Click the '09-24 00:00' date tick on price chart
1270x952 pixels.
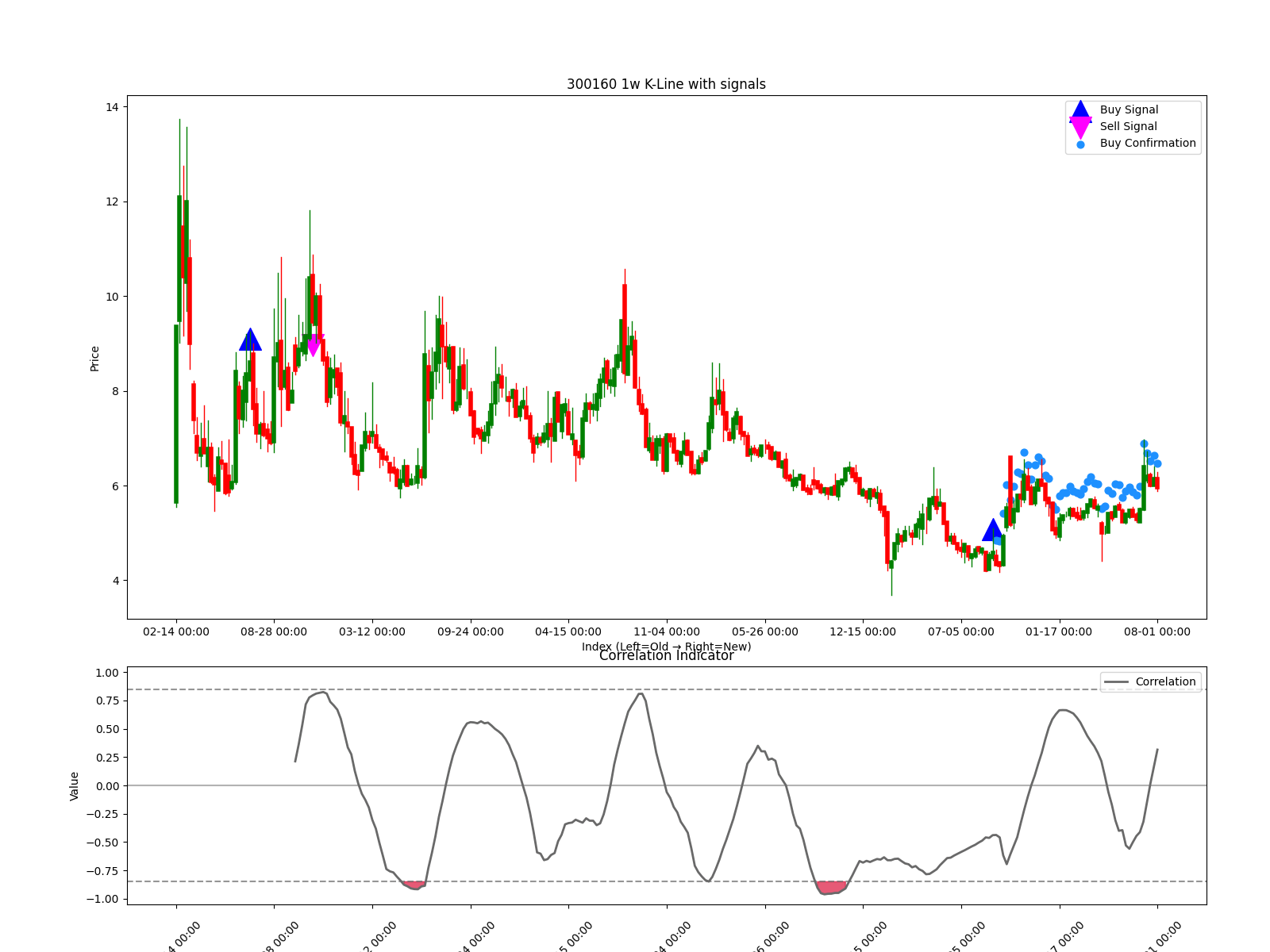tap(471, 632)
